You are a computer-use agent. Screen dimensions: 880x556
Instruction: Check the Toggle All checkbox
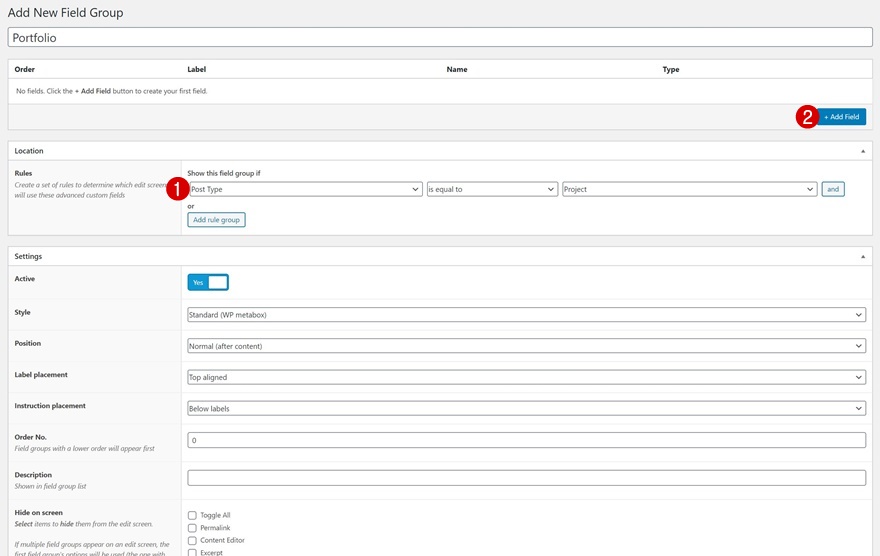(x=192, y=516)
